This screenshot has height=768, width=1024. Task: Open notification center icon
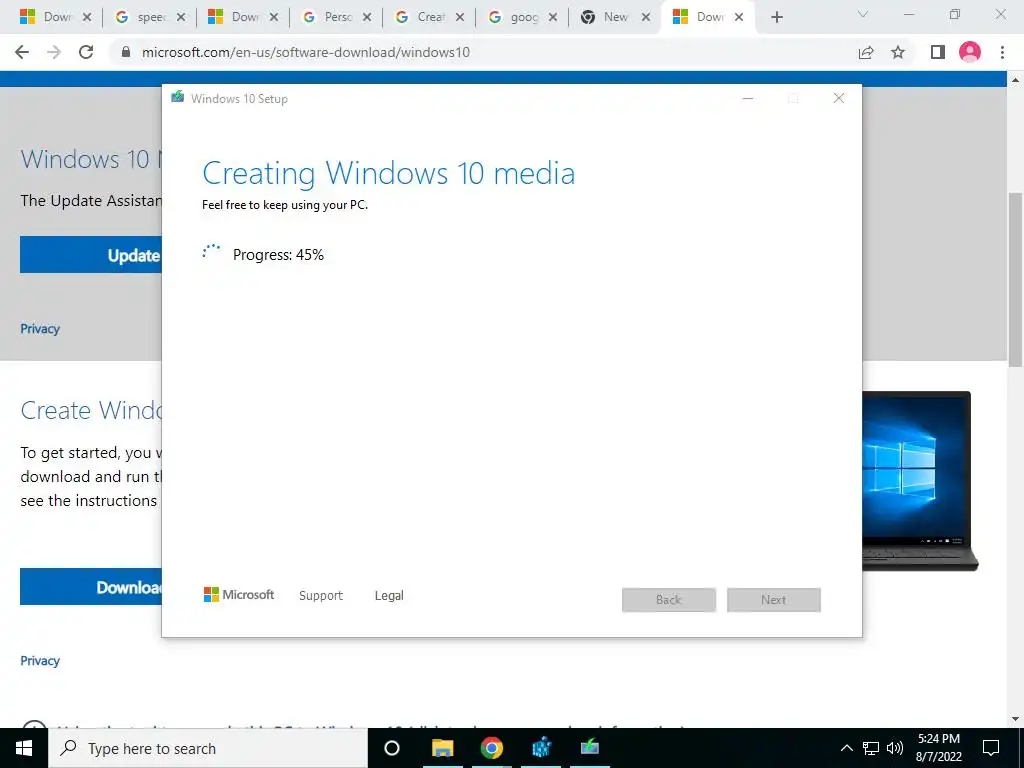[x=991, y=748]
